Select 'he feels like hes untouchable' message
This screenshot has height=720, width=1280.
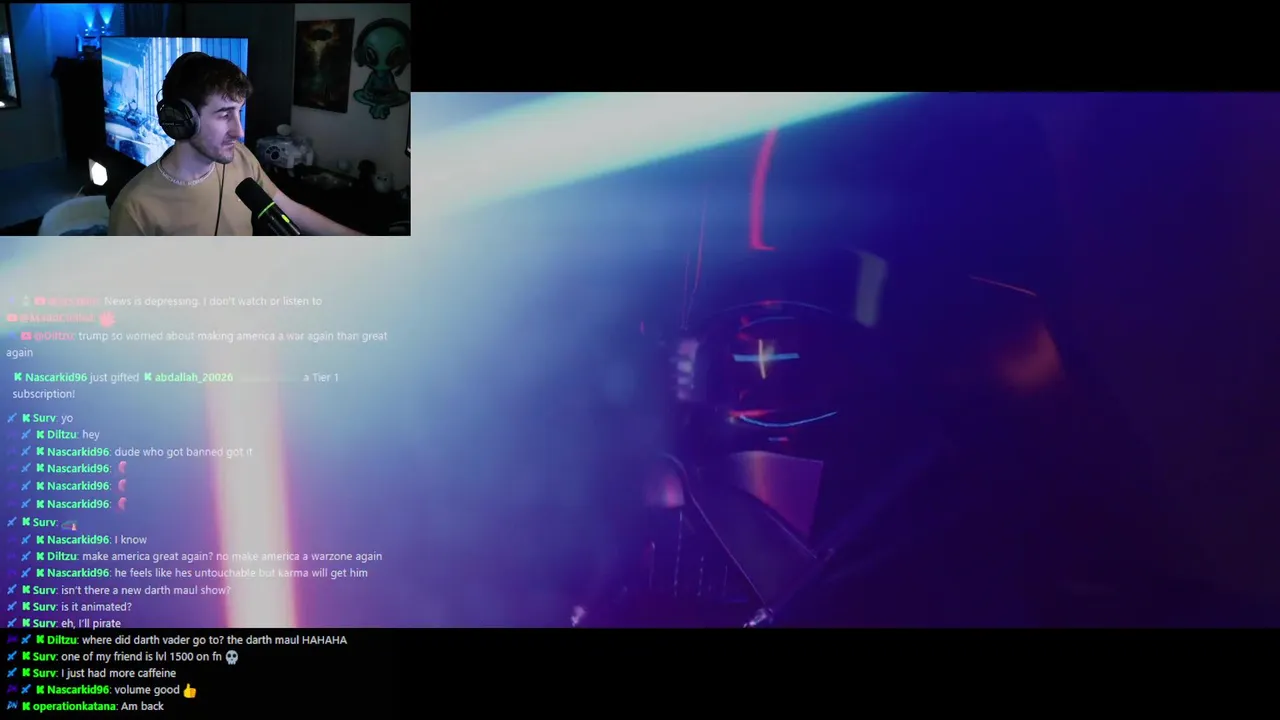pos(241,573)
